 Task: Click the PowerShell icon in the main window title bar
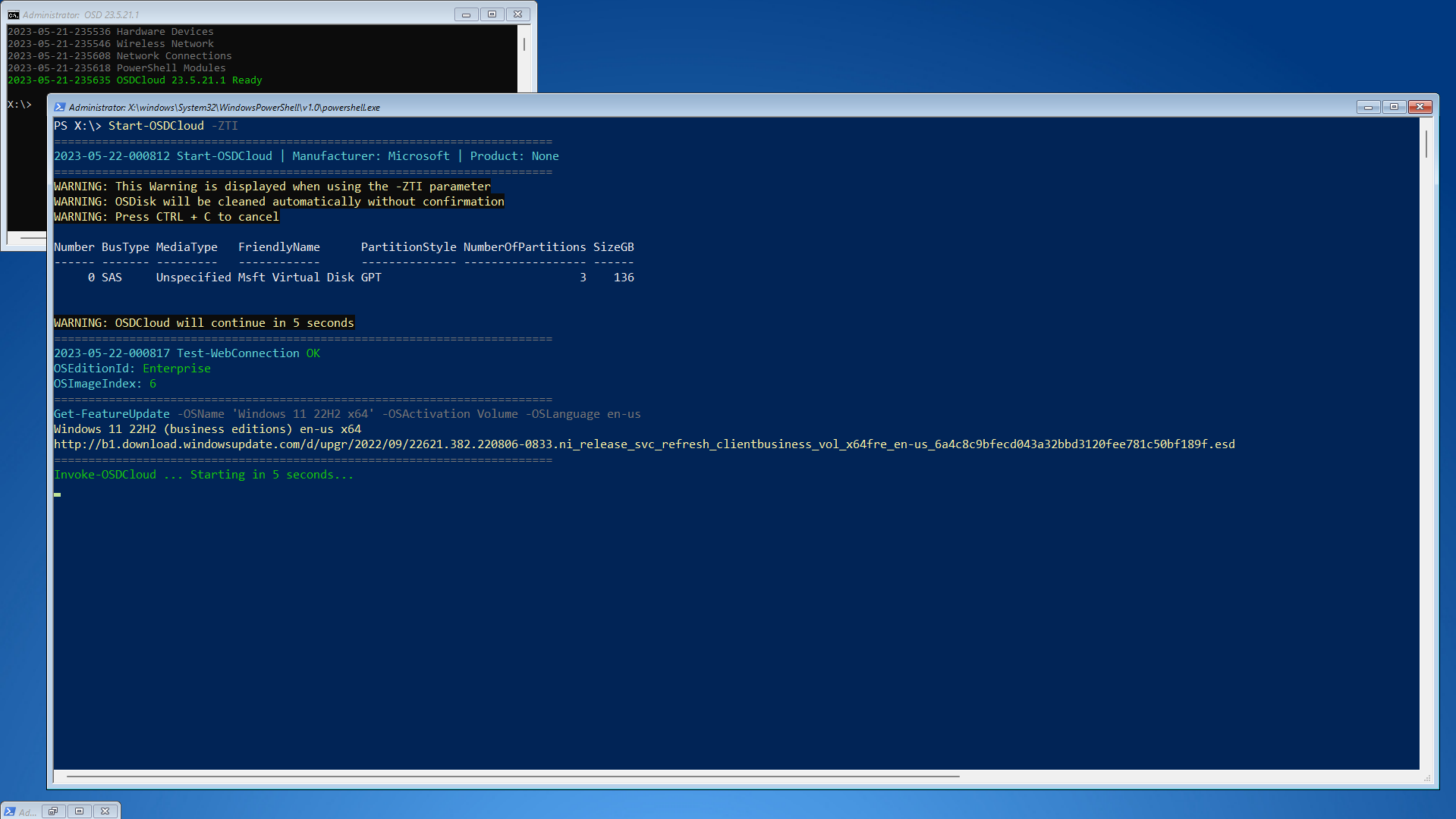[59, 107]
